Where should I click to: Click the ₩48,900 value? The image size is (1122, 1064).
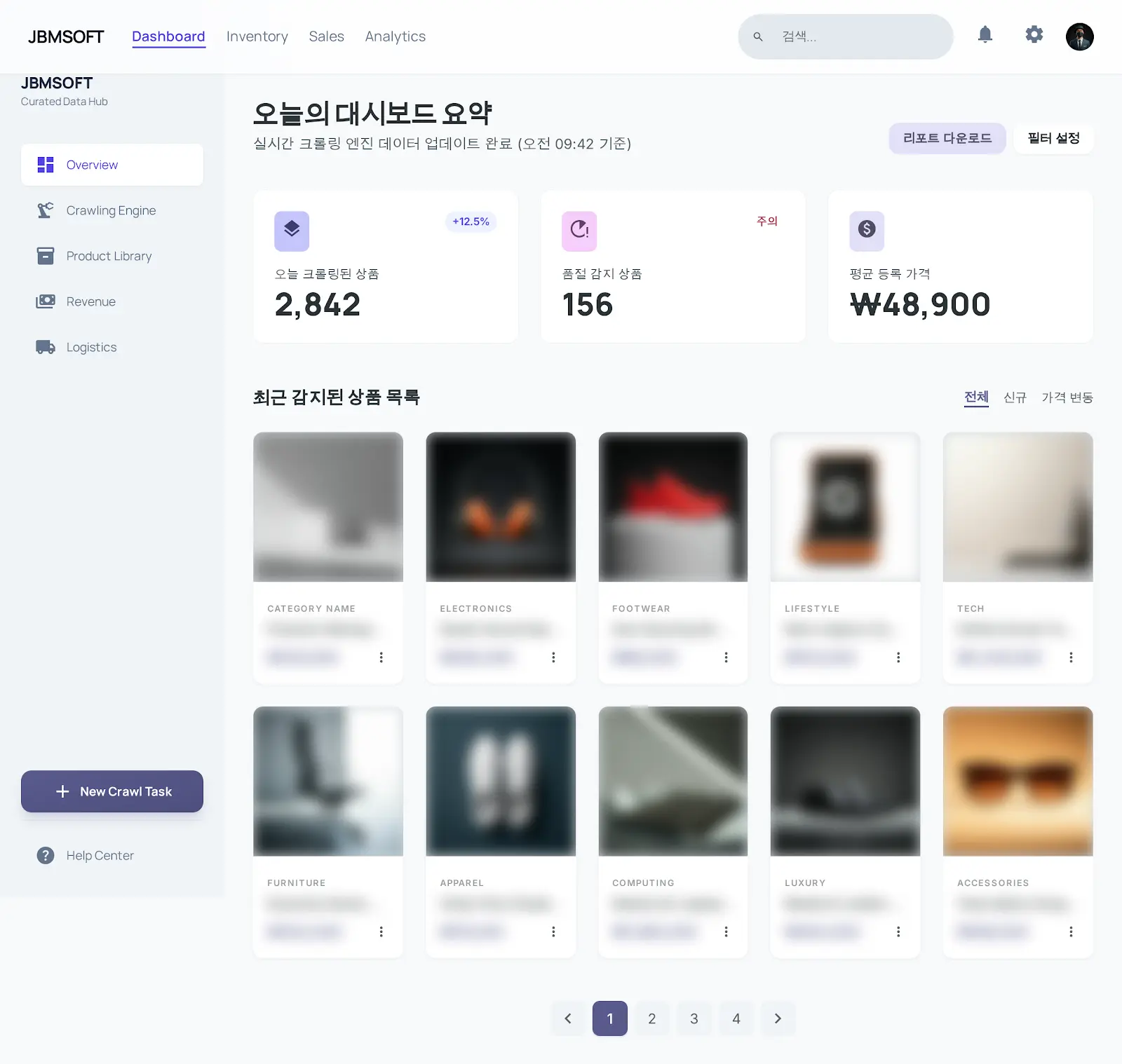920,305
